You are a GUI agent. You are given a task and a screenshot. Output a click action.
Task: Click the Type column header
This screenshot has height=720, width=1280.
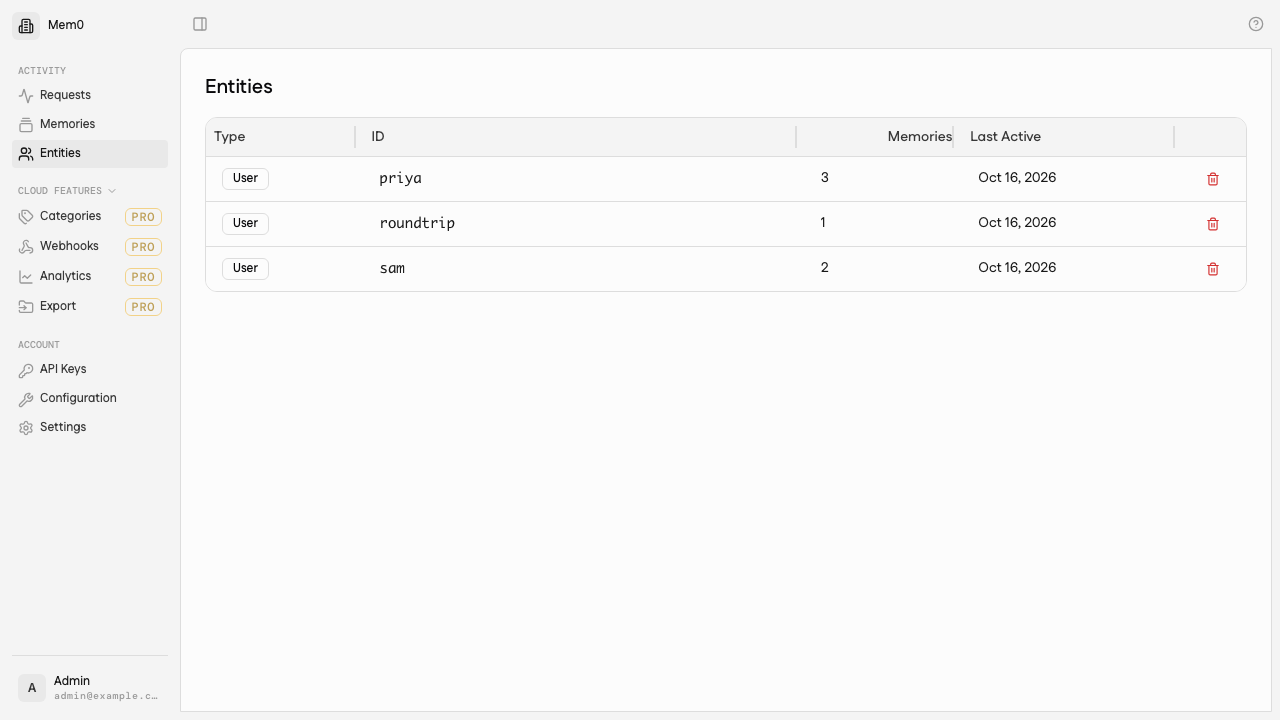229,137
